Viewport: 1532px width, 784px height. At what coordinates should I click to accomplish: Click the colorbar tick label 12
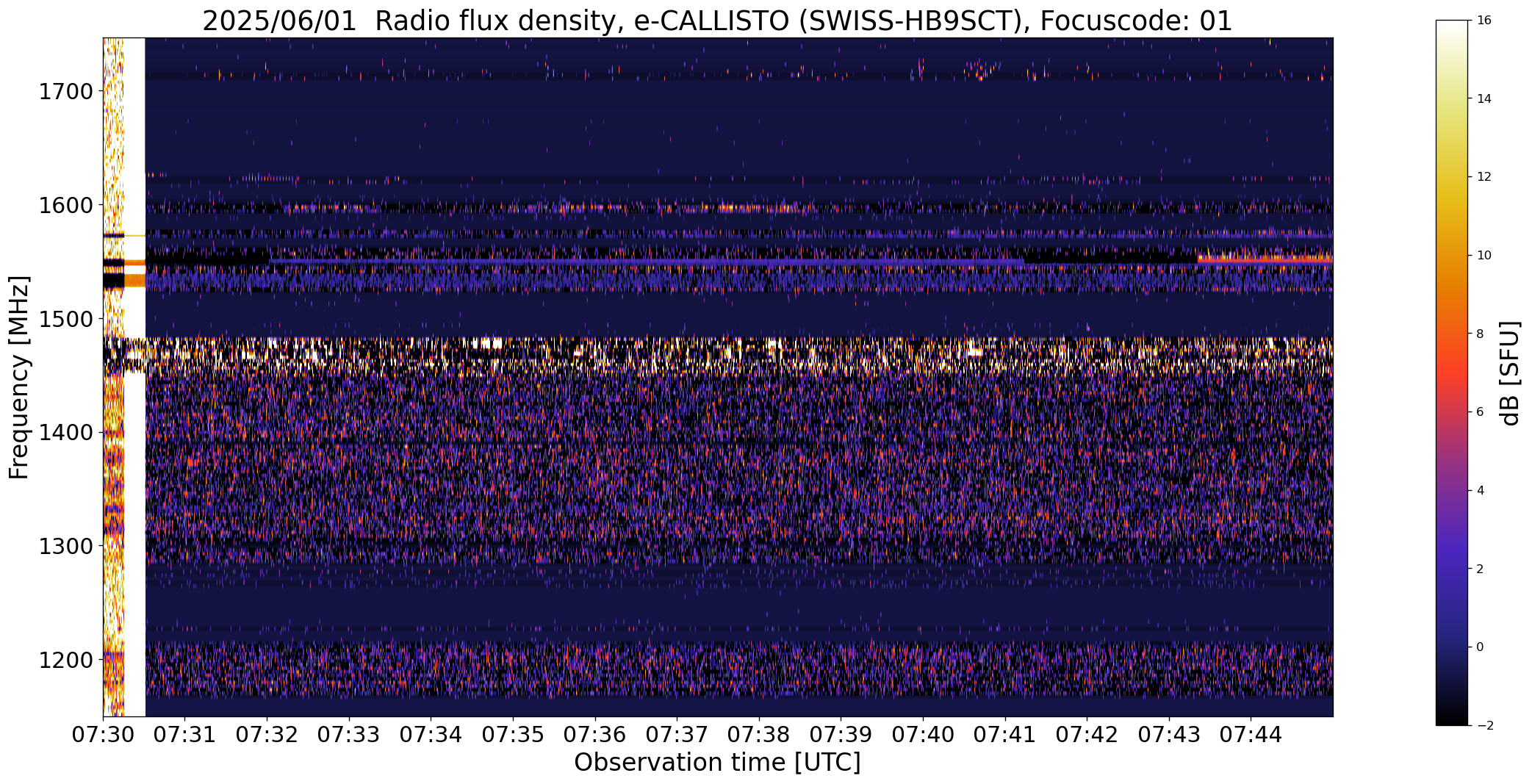point(1484,177)
